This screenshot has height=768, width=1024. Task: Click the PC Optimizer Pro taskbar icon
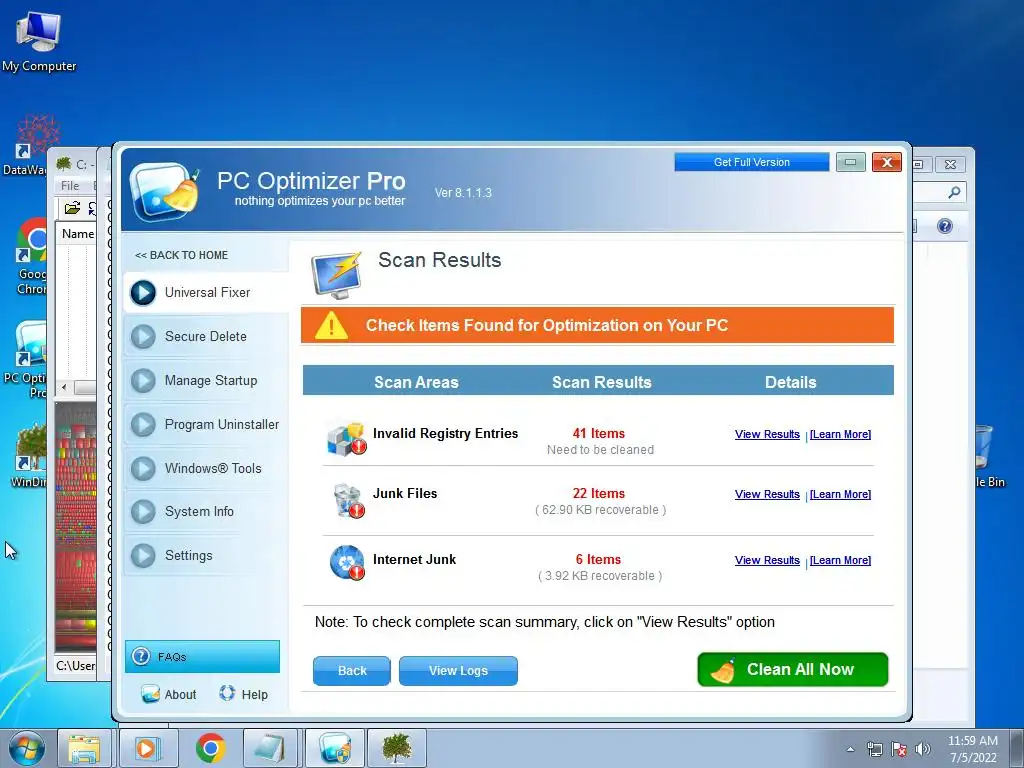336,748
